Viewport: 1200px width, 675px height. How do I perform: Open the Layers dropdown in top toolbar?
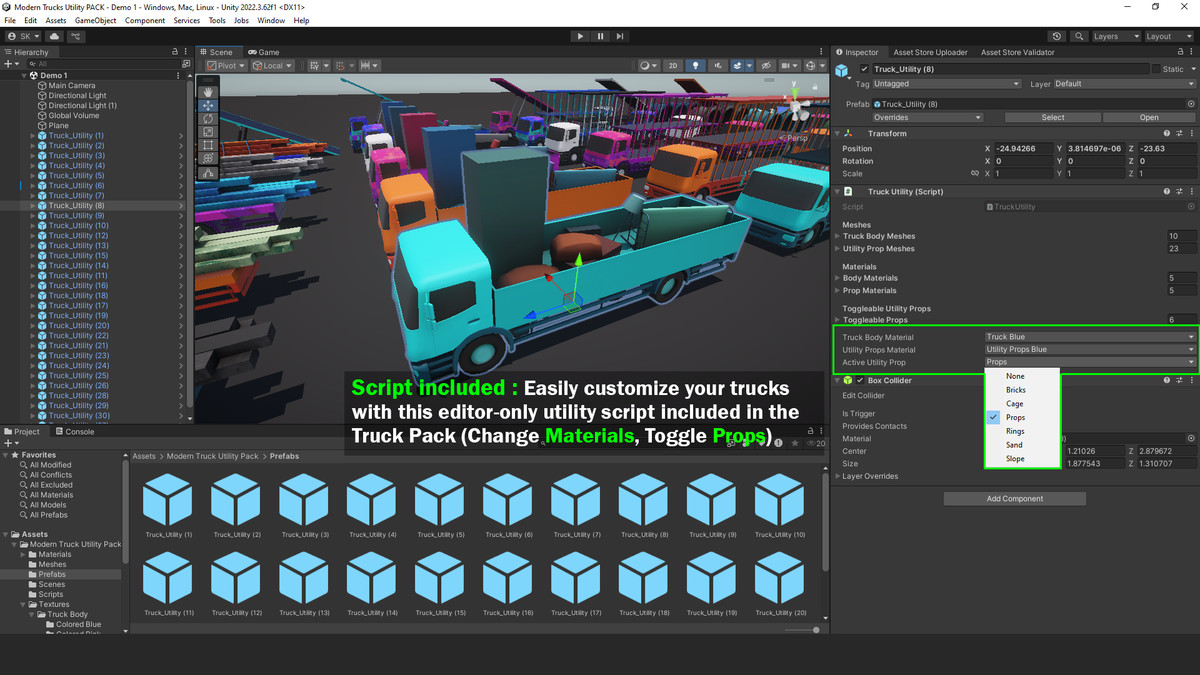pyautogui.click(x=1114, y=36)
